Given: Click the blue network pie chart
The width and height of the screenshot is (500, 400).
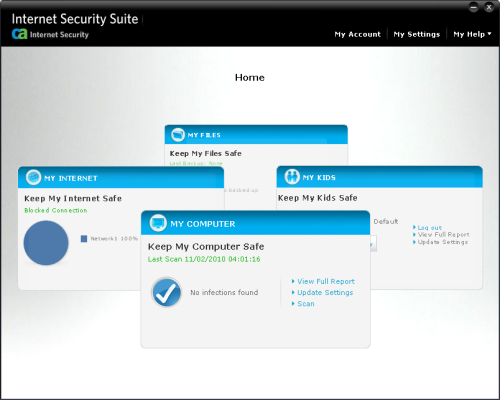Looking at the screenshot, I should (x=46, y=243).
